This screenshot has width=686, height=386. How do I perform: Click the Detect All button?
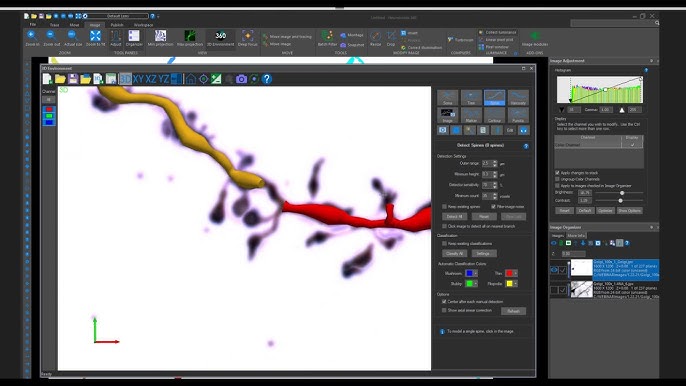[455, 217]
